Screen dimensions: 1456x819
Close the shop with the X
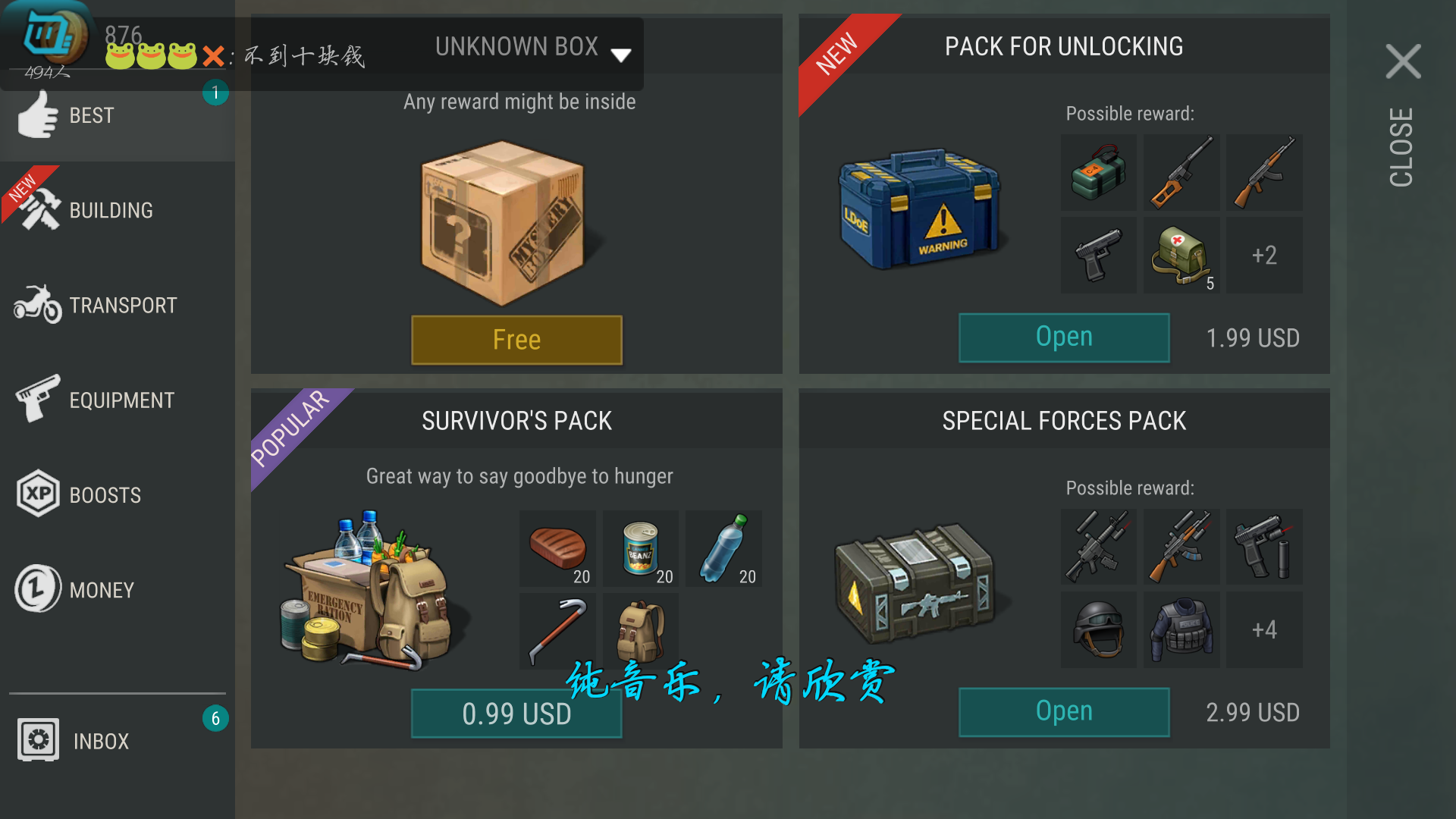pyautogui.click(x=1403, y=61)
